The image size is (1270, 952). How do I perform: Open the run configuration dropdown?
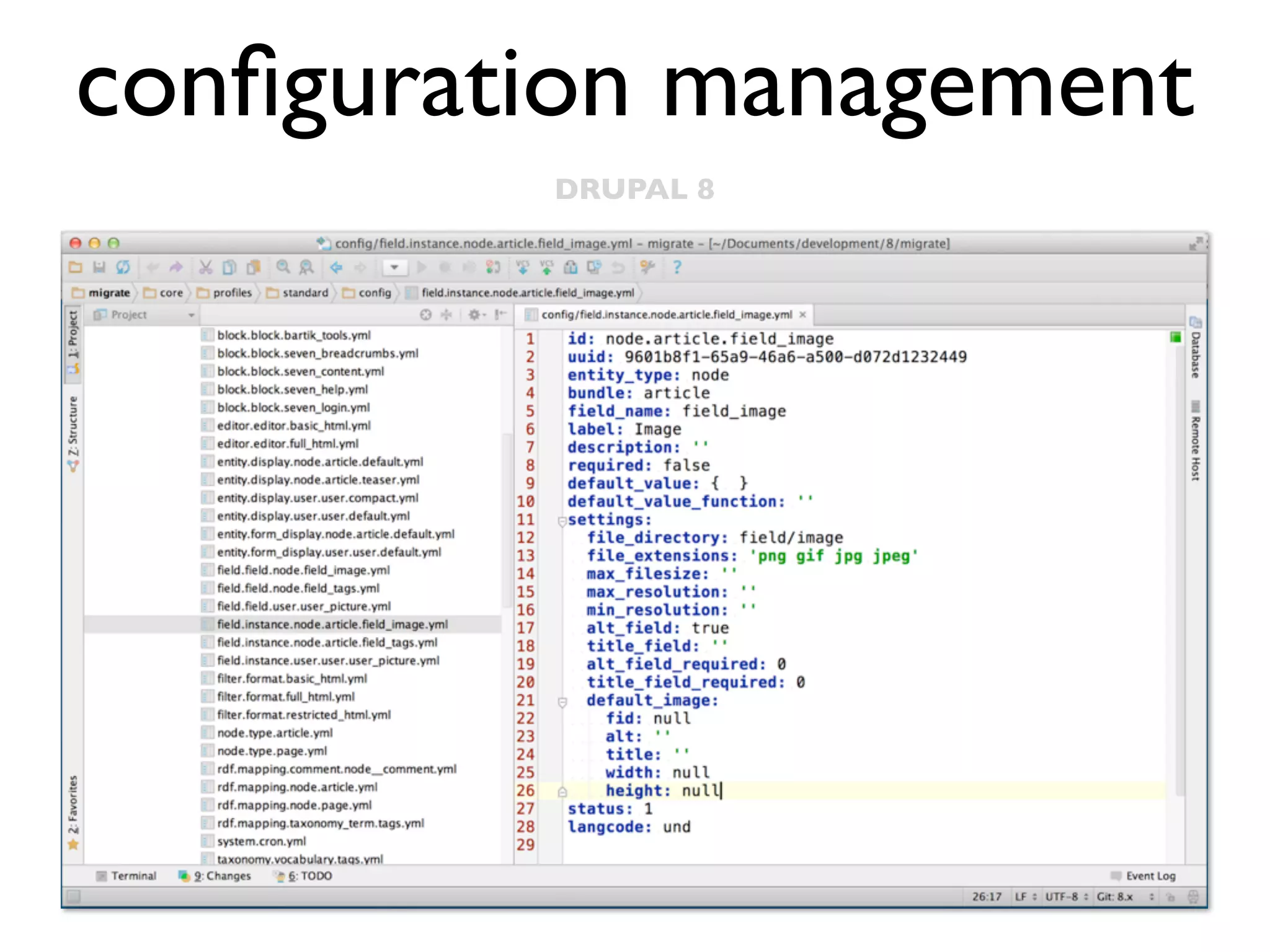(394, 267)
